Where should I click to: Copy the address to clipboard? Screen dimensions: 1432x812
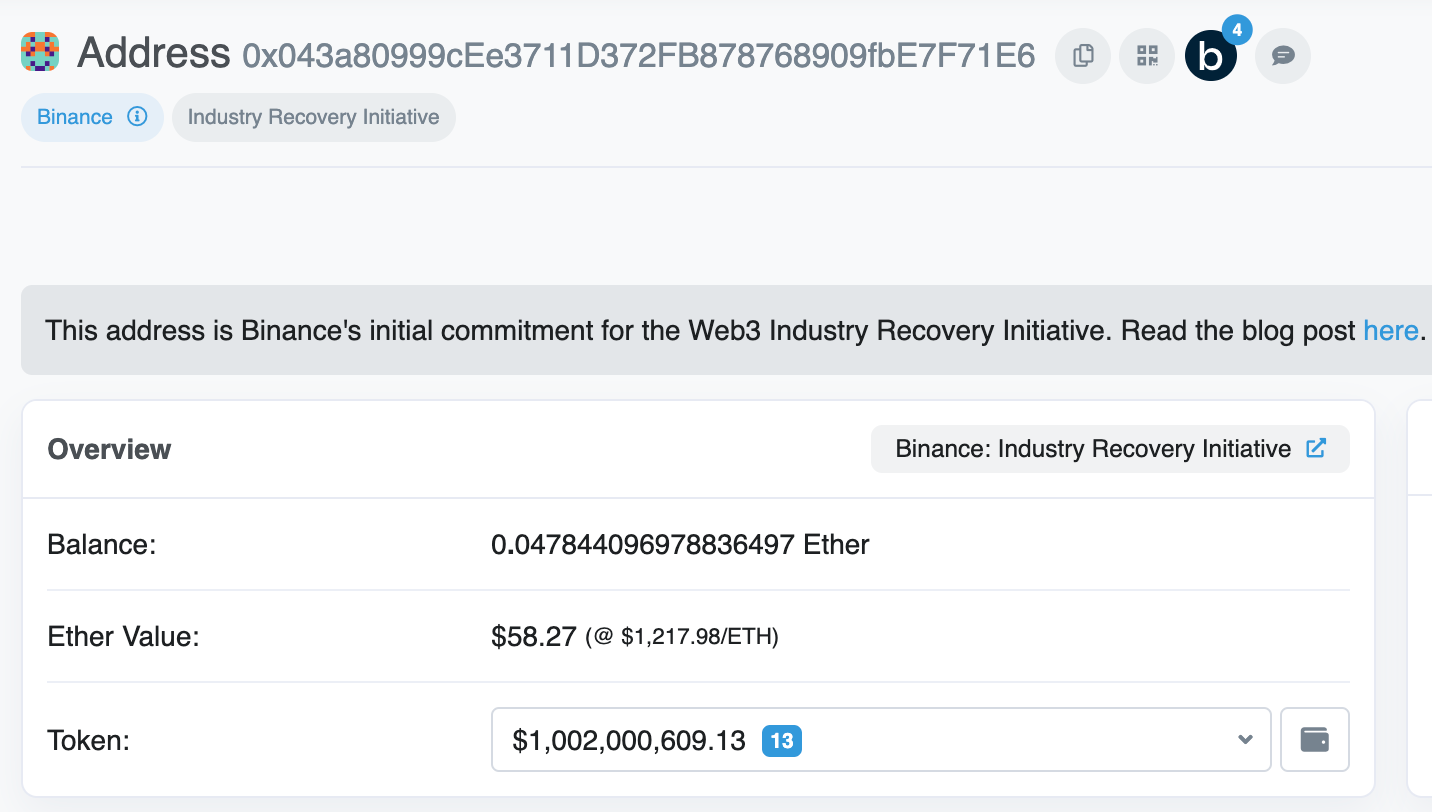[1083, 56]
